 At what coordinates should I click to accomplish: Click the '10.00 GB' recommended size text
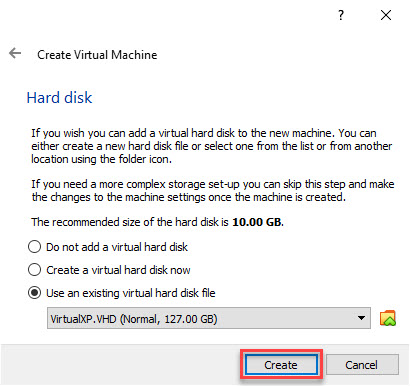click(x=257, y=222)
